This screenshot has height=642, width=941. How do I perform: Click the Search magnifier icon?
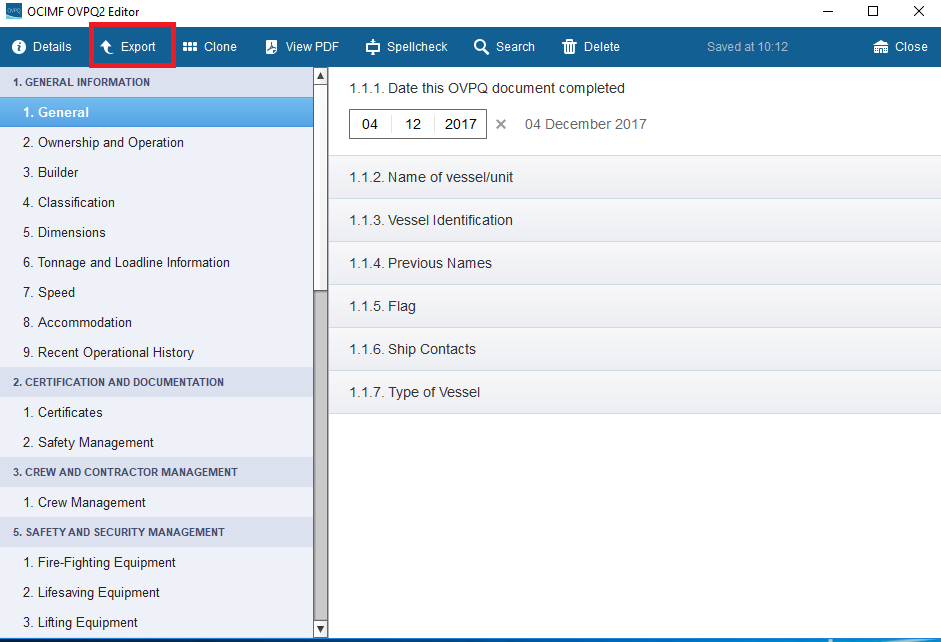481,47
